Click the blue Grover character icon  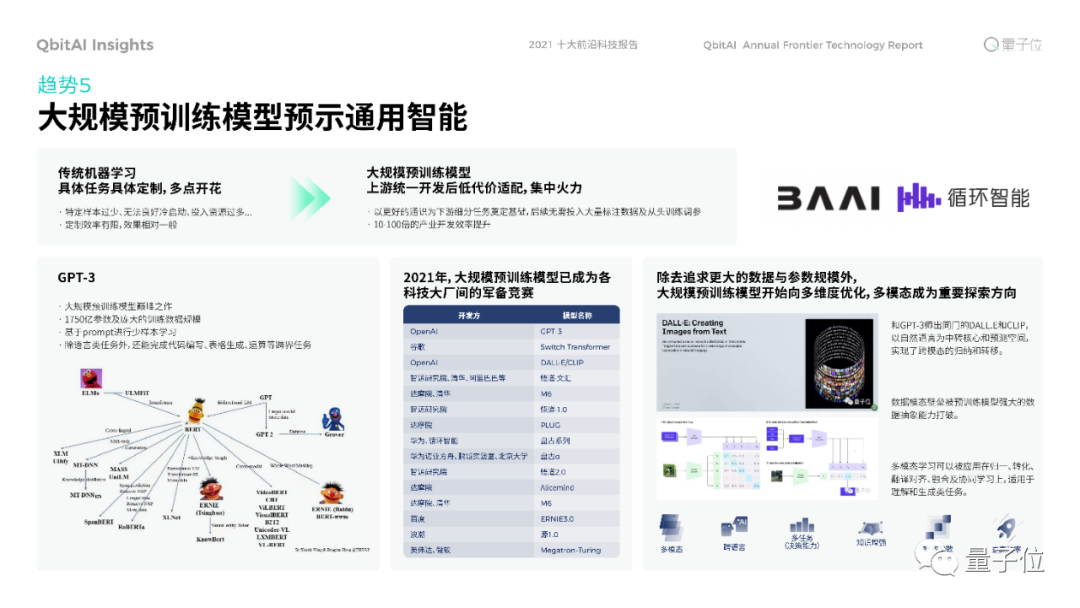pyautogui.click(x=333, y=419)
